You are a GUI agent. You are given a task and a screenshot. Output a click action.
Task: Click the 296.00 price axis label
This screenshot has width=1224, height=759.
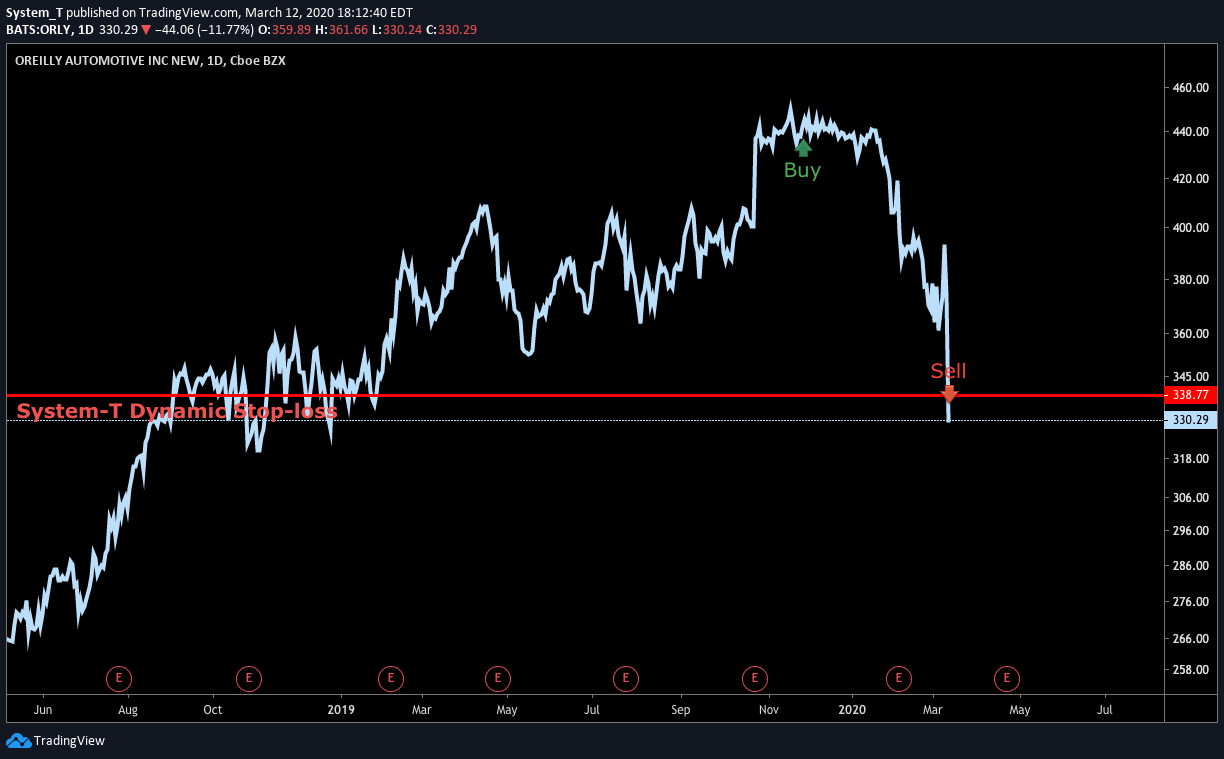pos(1190,532)
